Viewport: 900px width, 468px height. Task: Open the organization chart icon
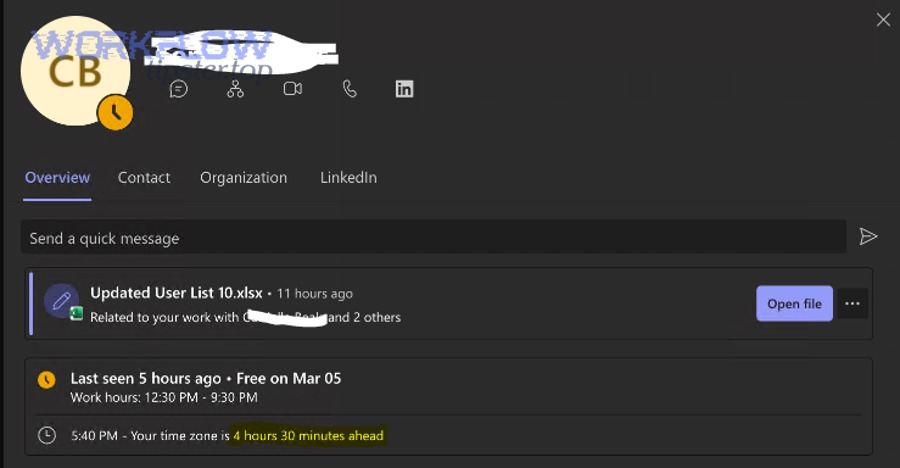click(235, 89)
